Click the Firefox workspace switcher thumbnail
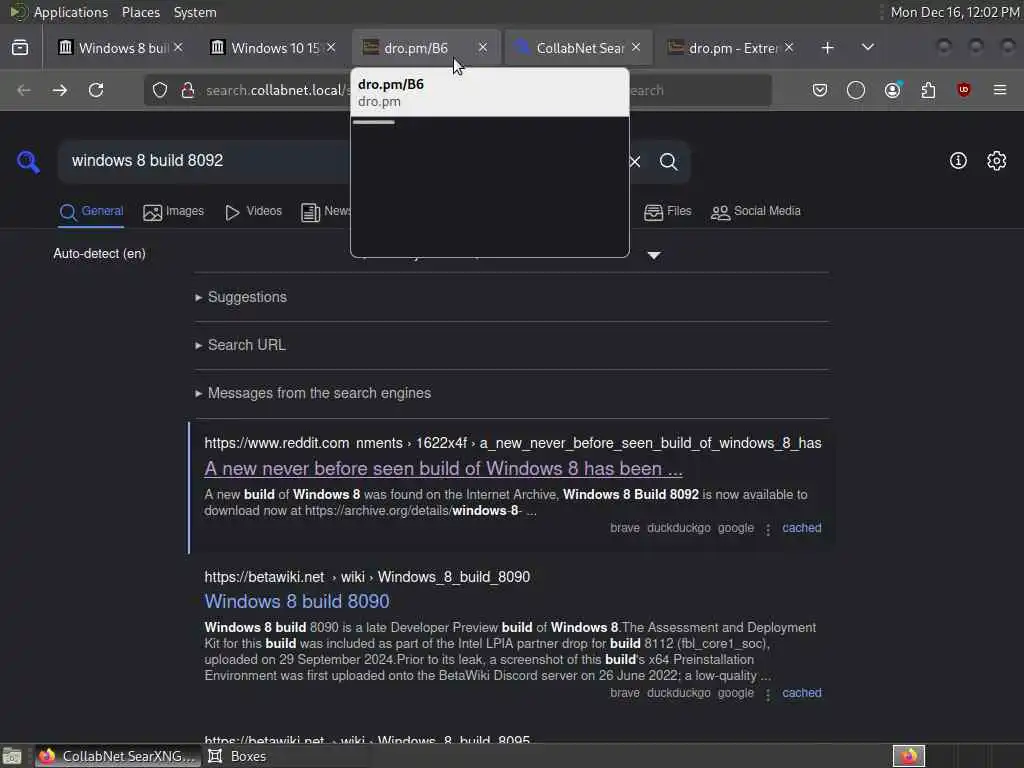The height and width of the screenshot is (768, 1024). click(909, 756)
